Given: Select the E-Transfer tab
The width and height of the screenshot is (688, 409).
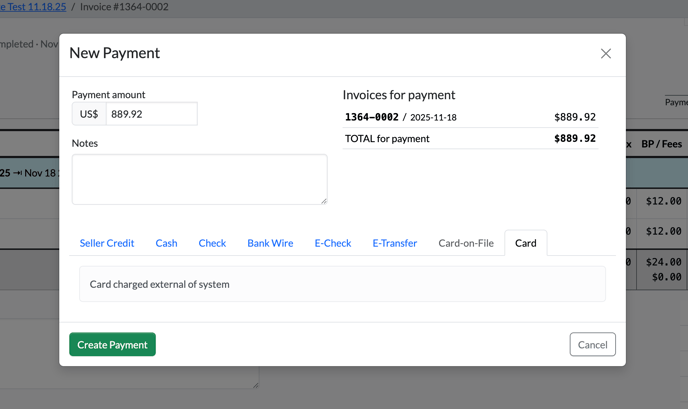Looking at the screenshot, I should [394, 243].
